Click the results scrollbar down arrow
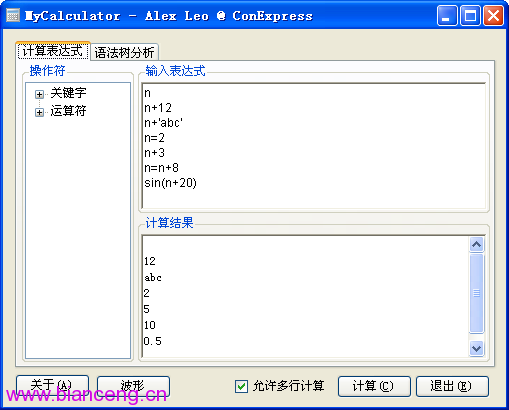Viewport: 509px width, 410px height. (476, 349)
